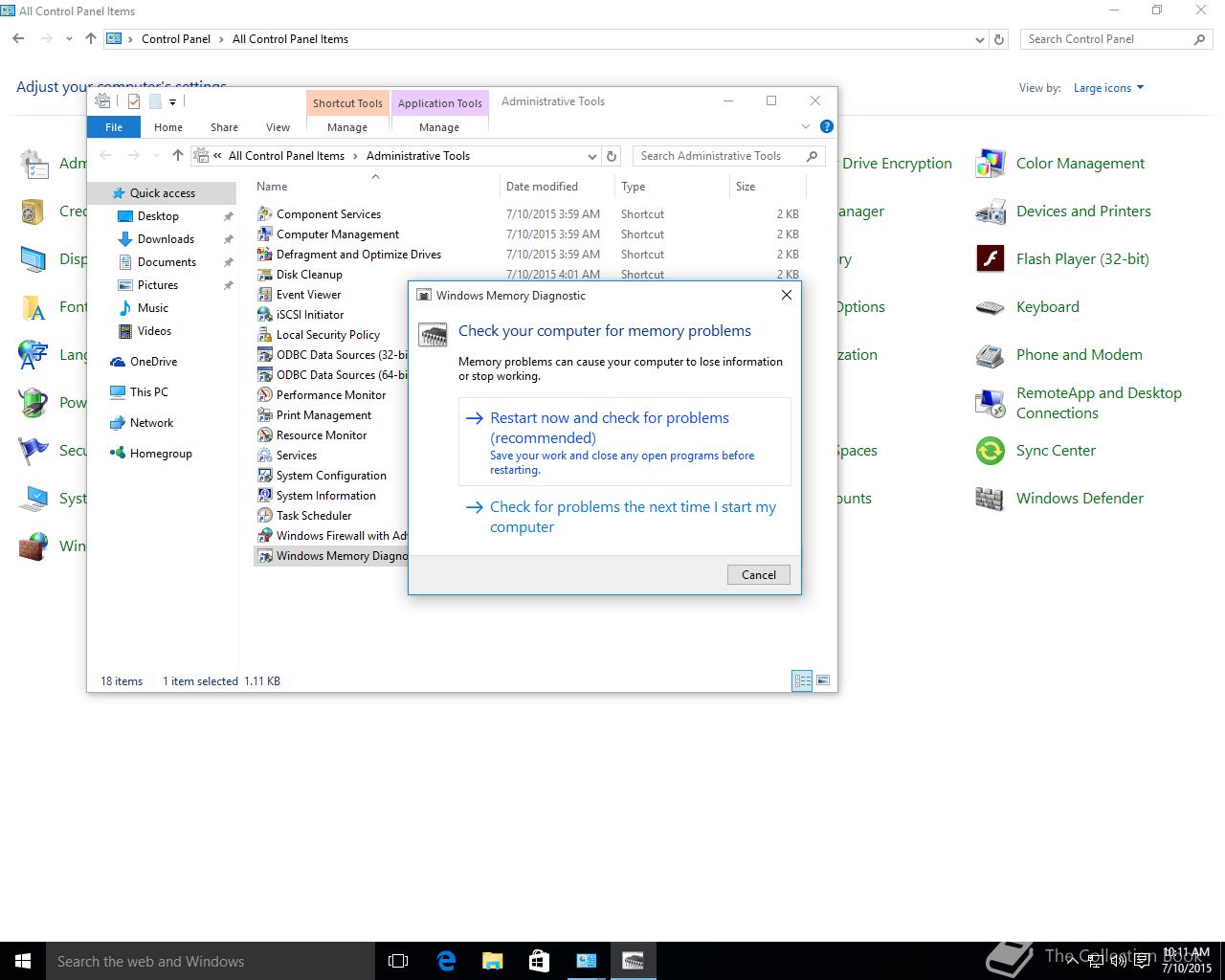This screenshot has width=1225, height=980.
Task: Open the View ribbon tab
Action: pos(278,126)
